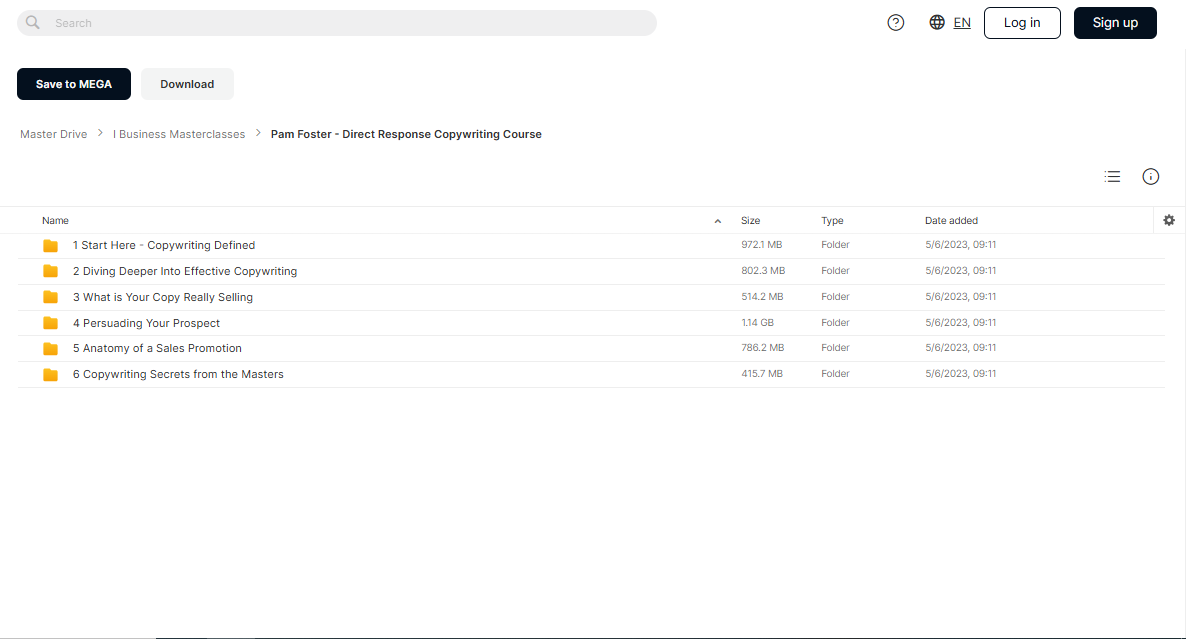
Task: Go to I Business Masterclasses breadcrumb
Action: click(x=179, y=134)
